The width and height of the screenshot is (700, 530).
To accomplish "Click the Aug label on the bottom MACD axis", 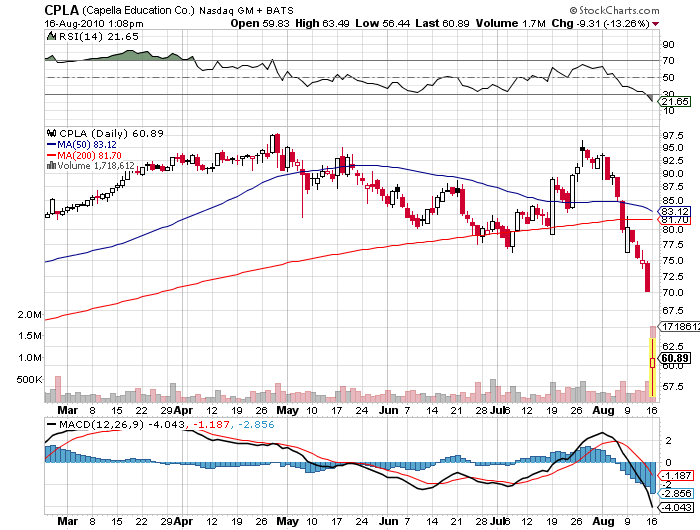I will 603,521.
